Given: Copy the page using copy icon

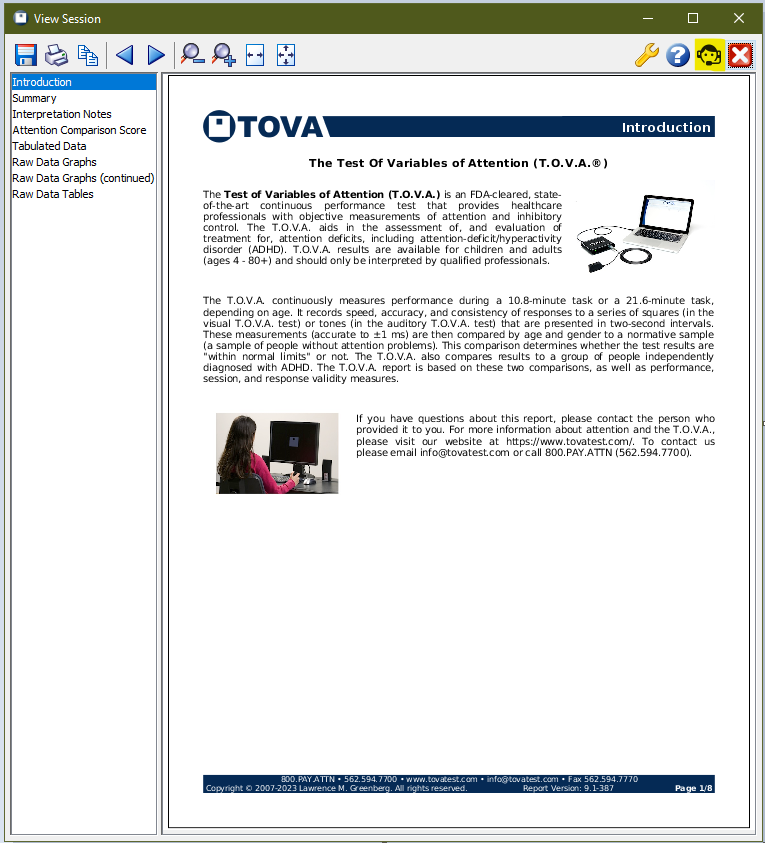Looking at the screenshot, I should 88,55.
